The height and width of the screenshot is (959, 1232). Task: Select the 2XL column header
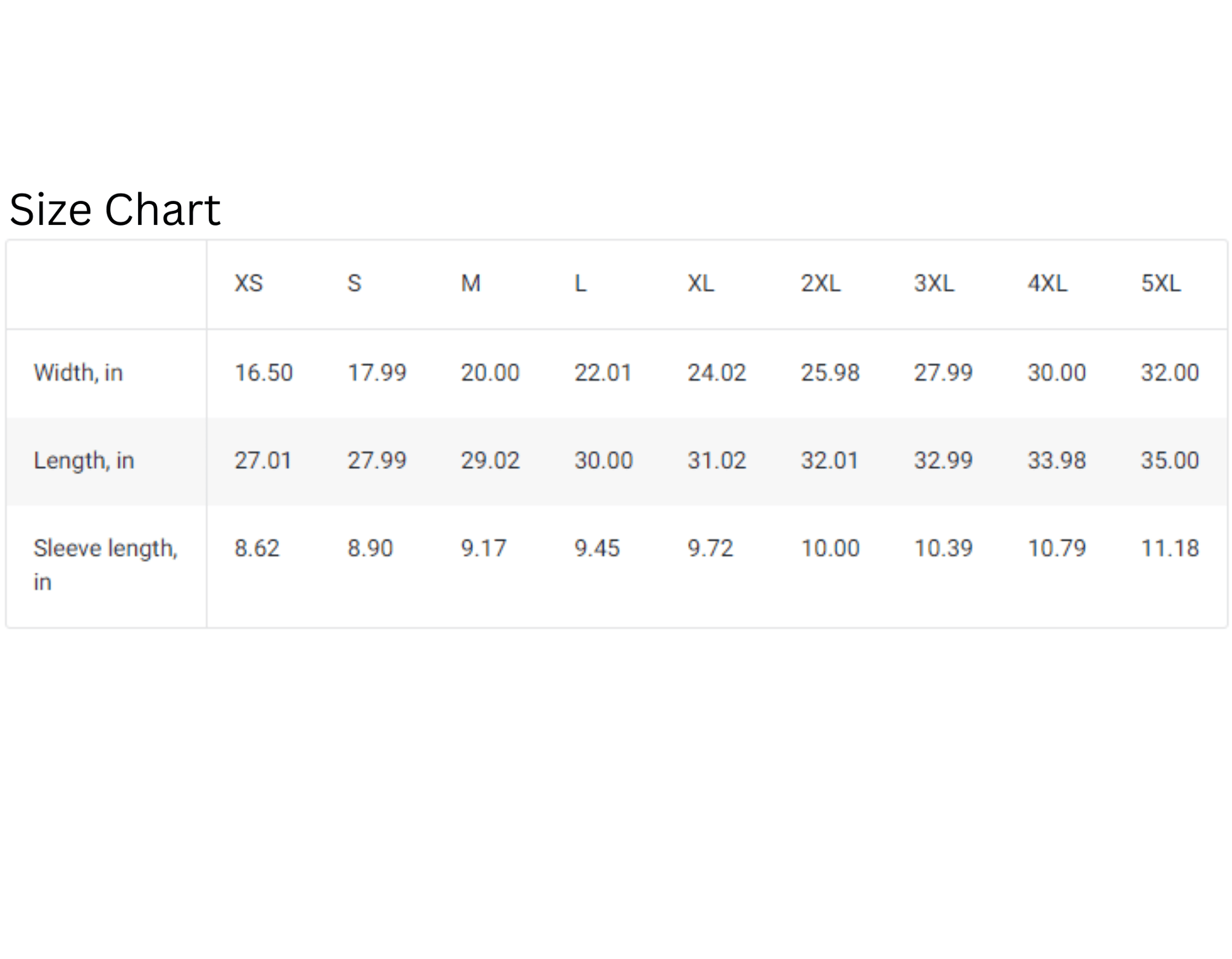[820, 283]
